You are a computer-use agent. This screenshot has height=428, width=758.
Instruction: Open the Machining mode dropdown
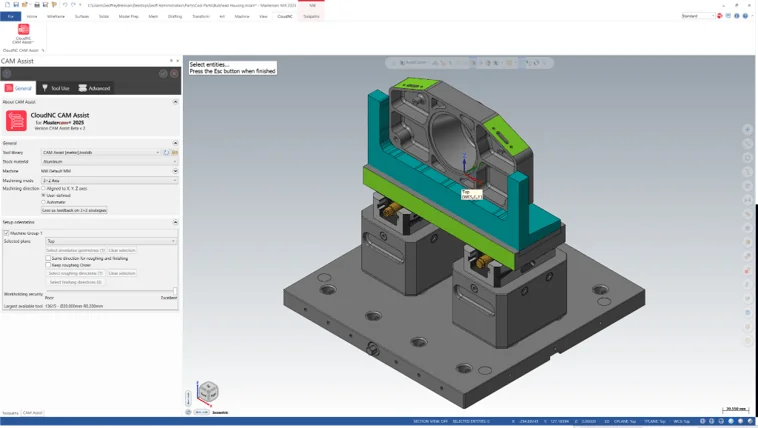click(x=109, y=180)
